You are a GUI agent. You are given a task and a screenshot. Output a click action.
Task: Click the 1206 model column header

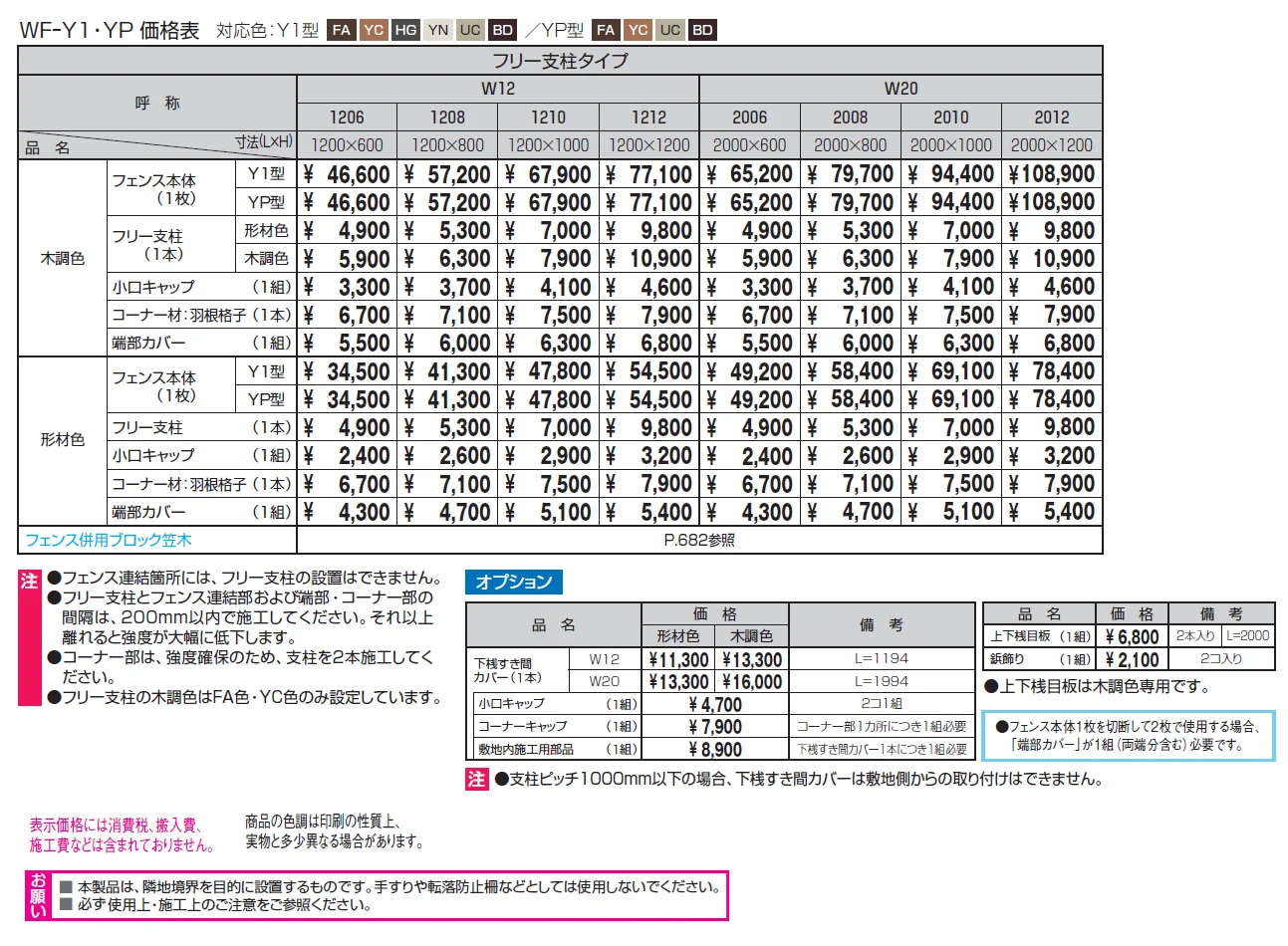[347, 117]
